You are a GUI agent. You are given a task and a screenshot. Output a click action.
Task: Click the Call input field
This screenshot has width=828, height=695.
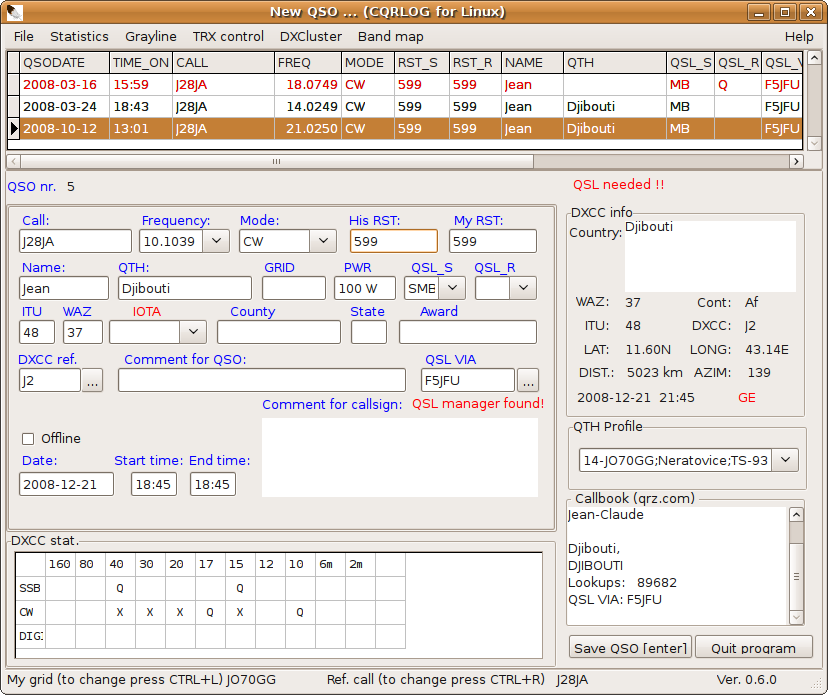coord(75,241)
